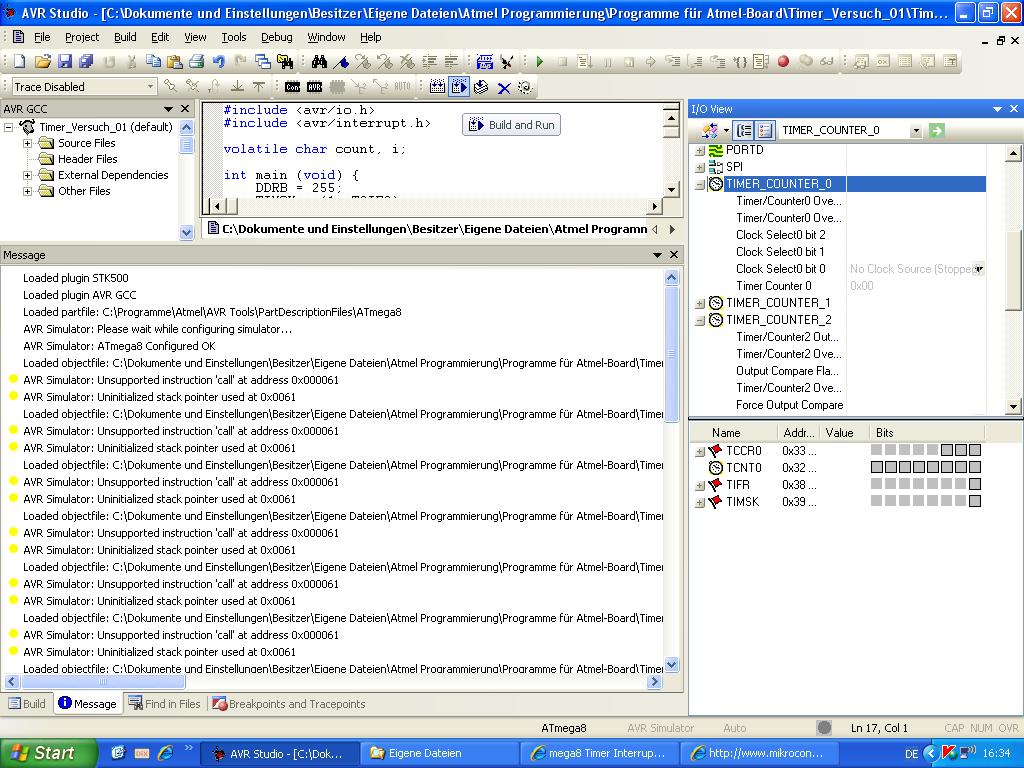Open the File menu

pyautogui.click(x=42, y=37)
